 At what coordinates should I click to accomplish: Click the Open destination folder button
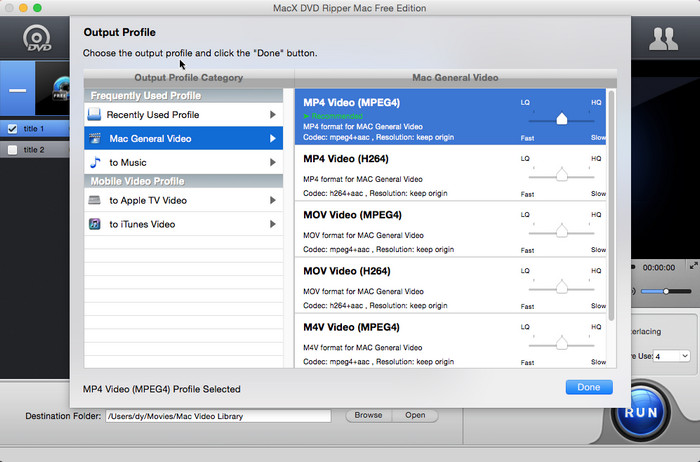click(x=415, y=415)
